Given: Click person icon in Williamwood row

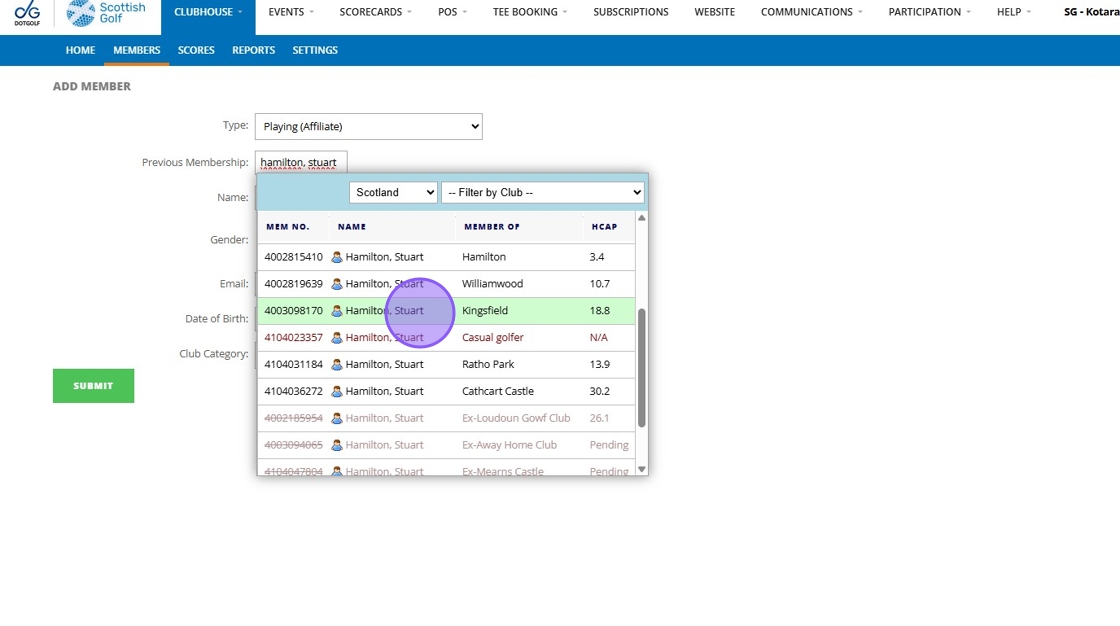Looking at the screenshot, I should tap(337, 284).
